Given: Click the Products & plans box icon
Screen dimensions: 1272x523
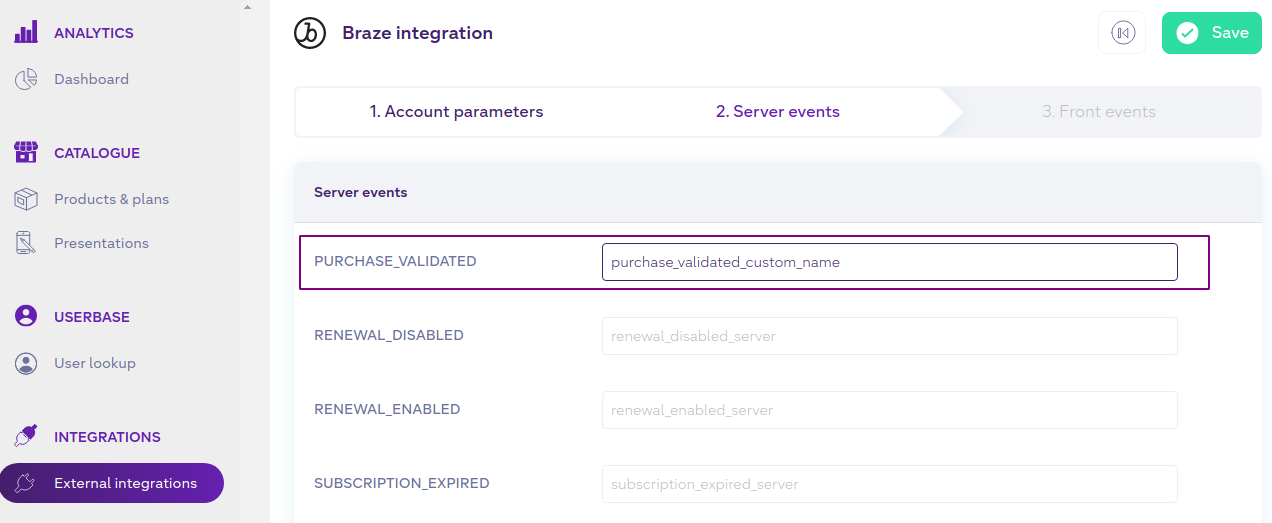Looking at the screenshot, I should pos(26,199).
